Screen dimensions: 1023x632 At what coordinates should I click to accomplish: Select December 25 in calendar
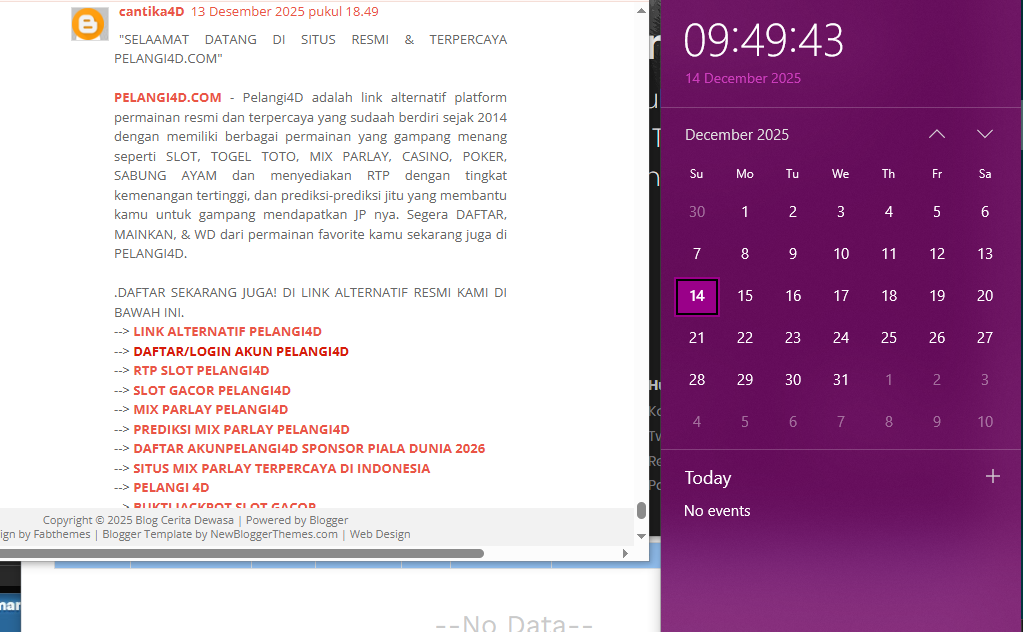(x=889, y=338)
